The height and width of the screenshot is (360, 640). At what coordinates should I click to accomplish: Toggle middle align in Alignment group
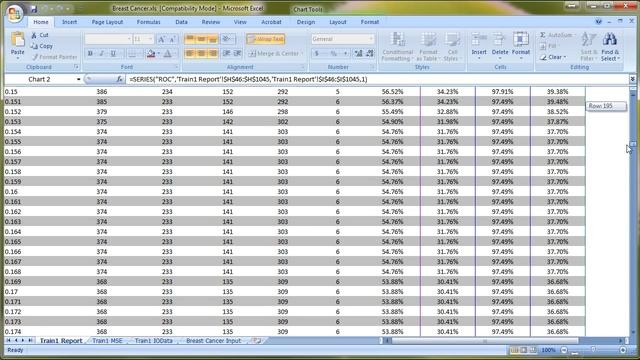tap(201, 39)
